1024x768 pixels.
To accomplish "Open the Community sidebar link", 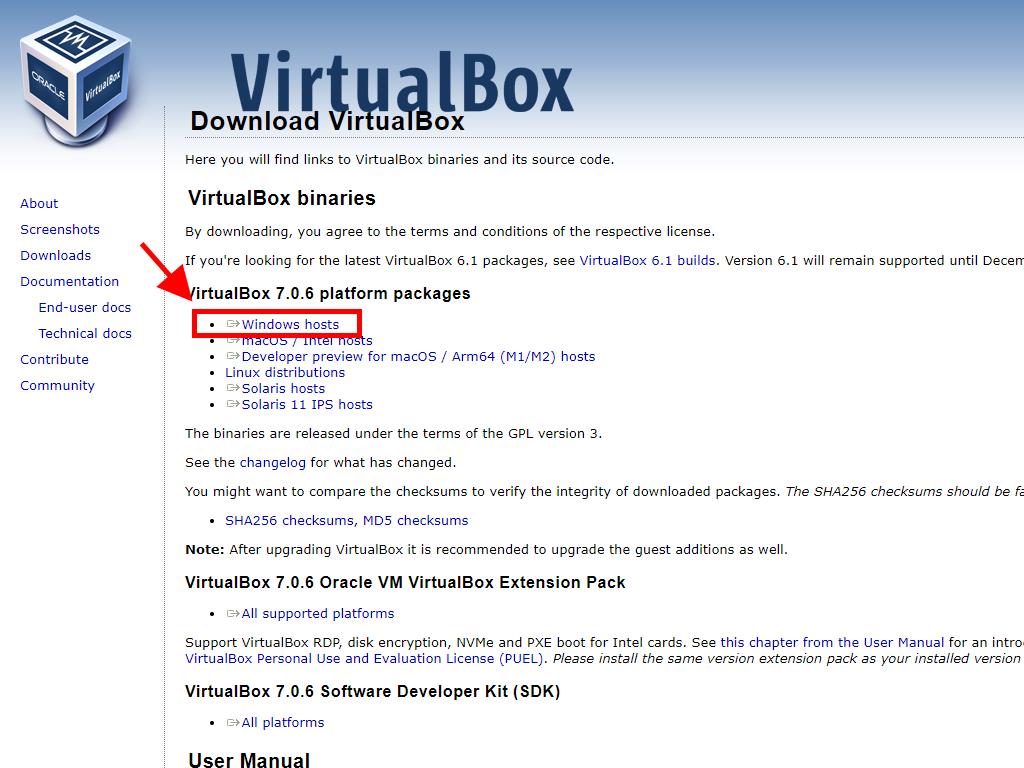I will pyautogui.click(x=57, y=385).
